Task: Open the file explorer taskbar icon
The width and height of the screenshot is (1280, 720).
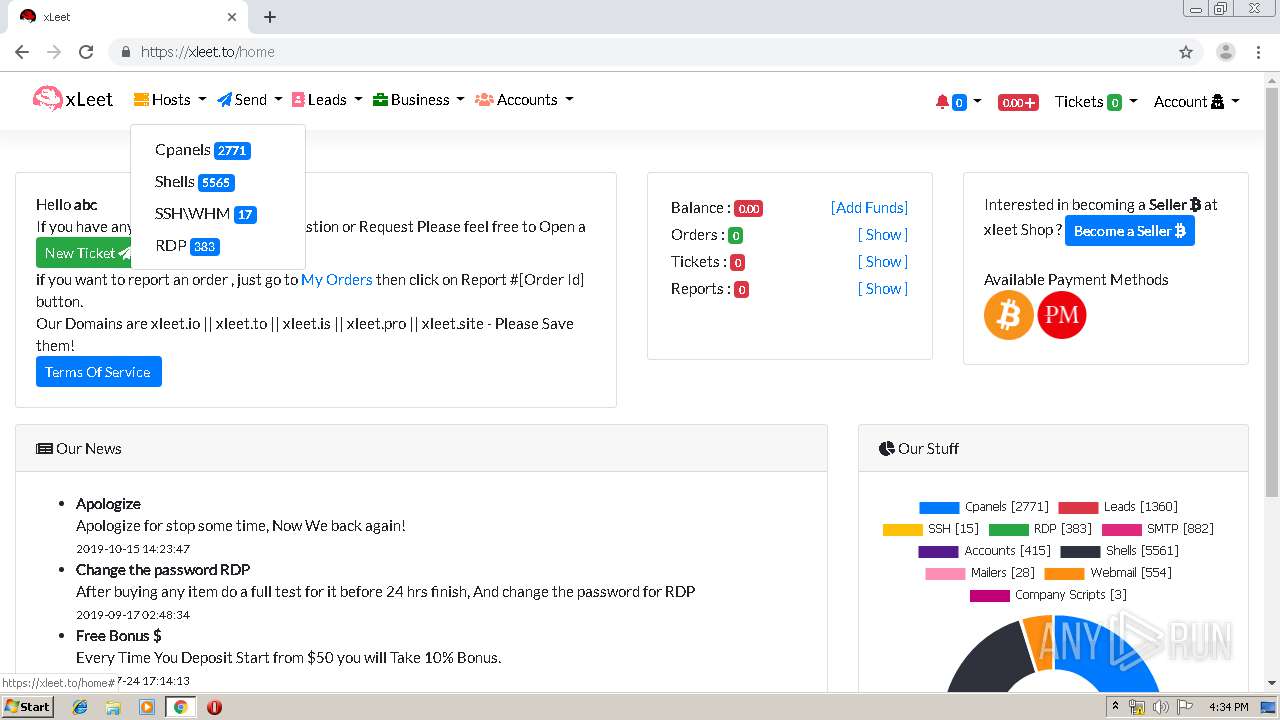Action: [x=113, y=707]
